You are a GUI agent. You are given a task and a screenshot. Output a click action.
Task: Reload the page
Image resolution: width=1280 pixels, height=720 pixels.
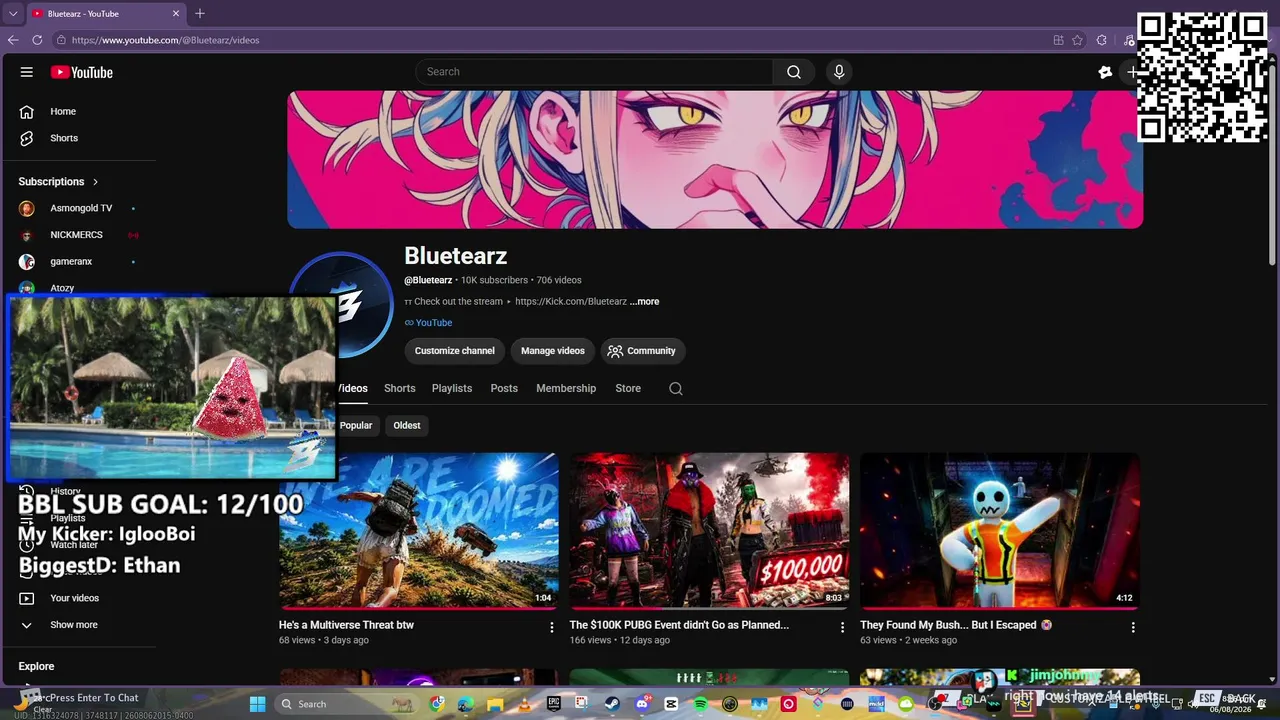tap(37, 40)
